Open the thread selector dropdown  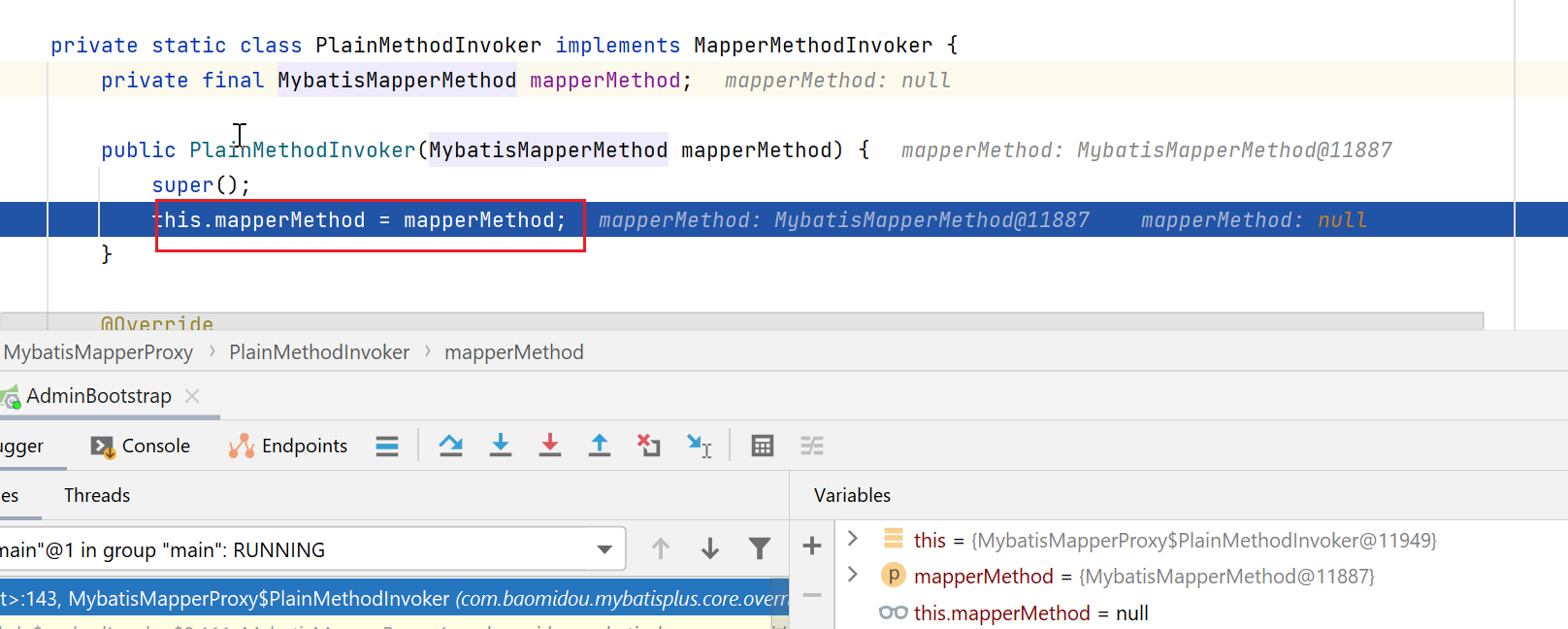click(604, 549)
